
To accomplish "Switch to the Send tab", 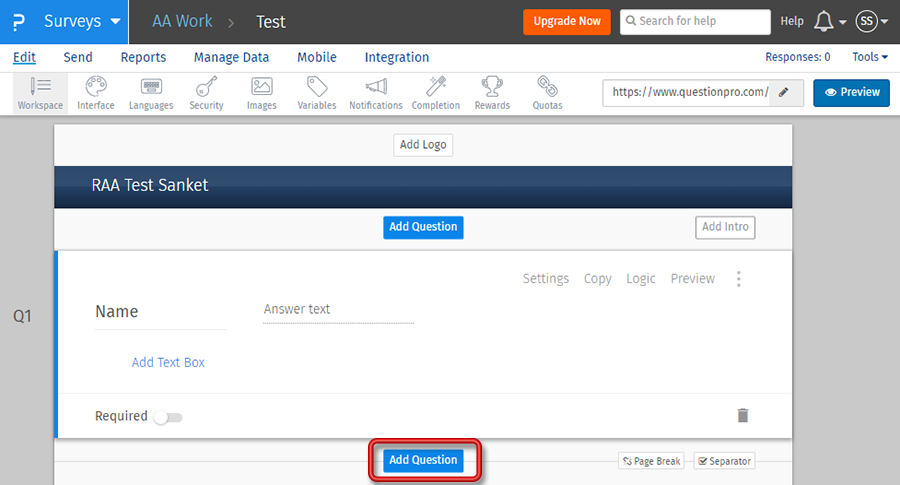I will [x=77, y=57].
